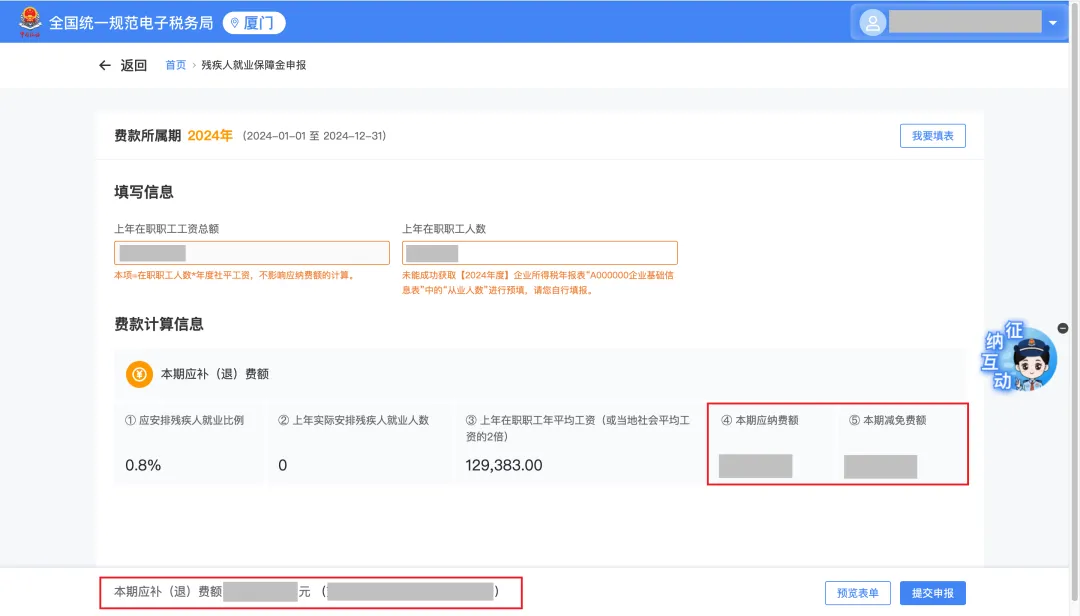Click the 返回 text label

(x=134, y=65)
